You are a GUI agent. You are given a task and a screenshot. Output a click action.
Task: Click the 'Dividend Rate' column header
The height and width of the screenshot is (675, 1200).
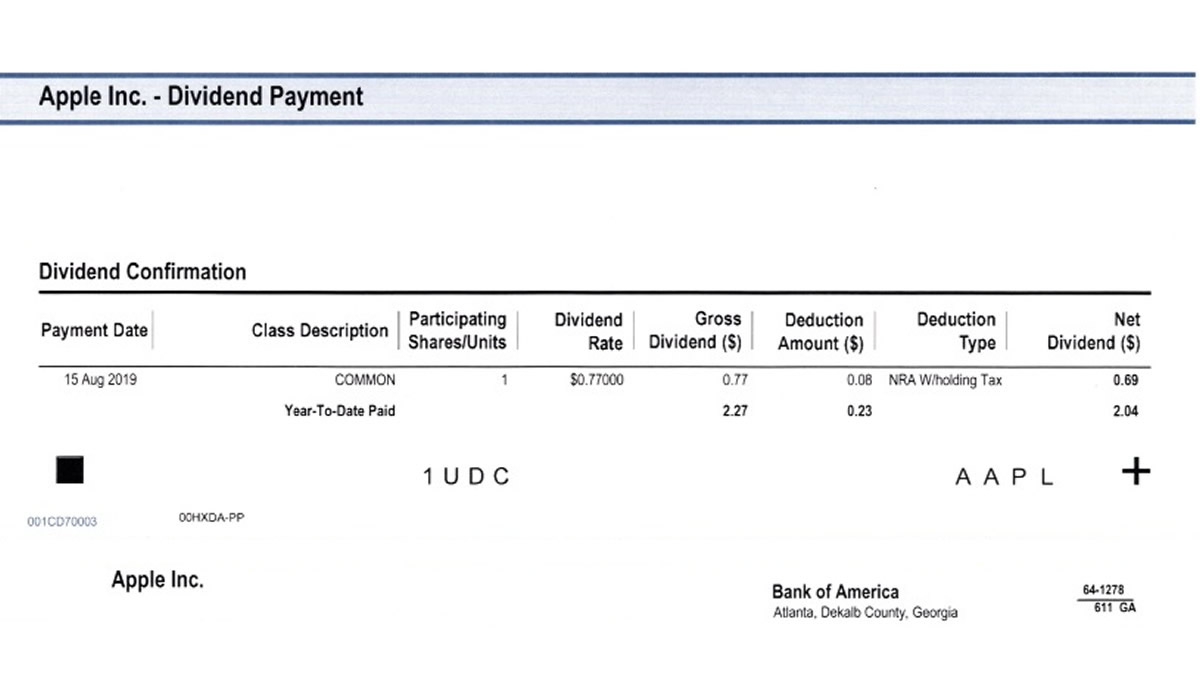[589, 331]
